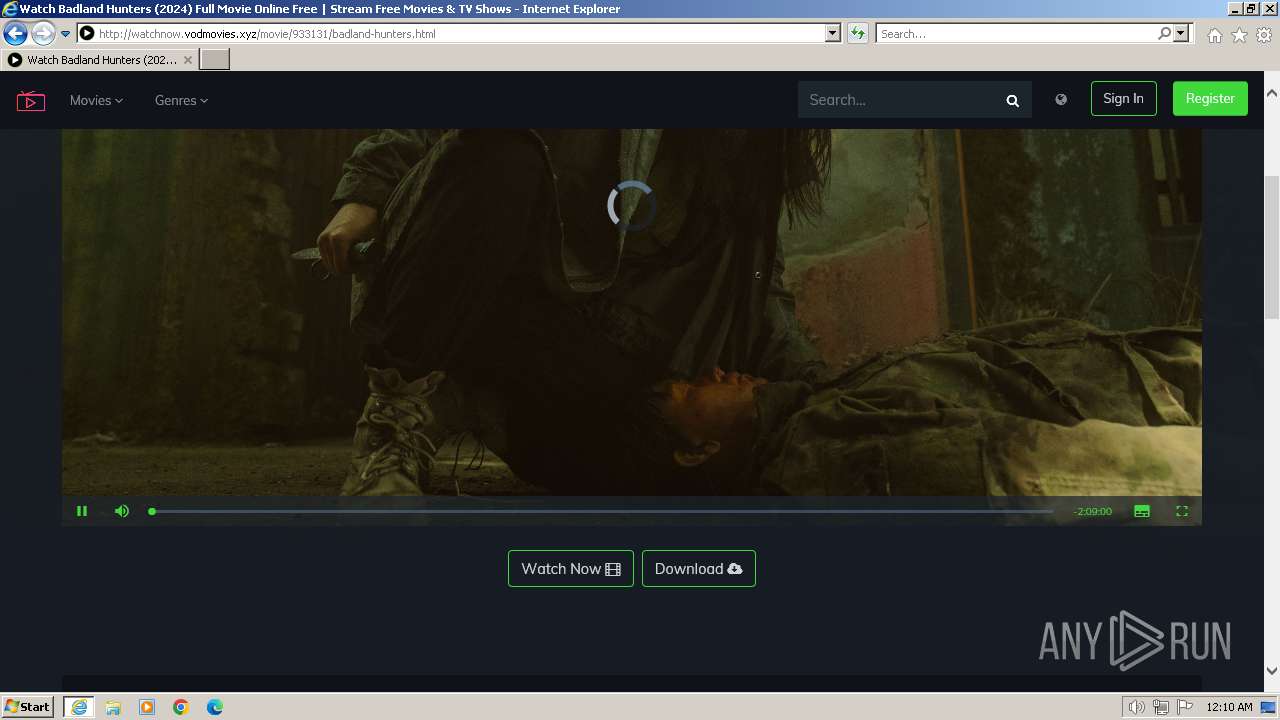Image resolution: width=1280 pixels, height=720 pixels.
Task: Open the Movies dropdown menu
Action: (x=96, y=100)
